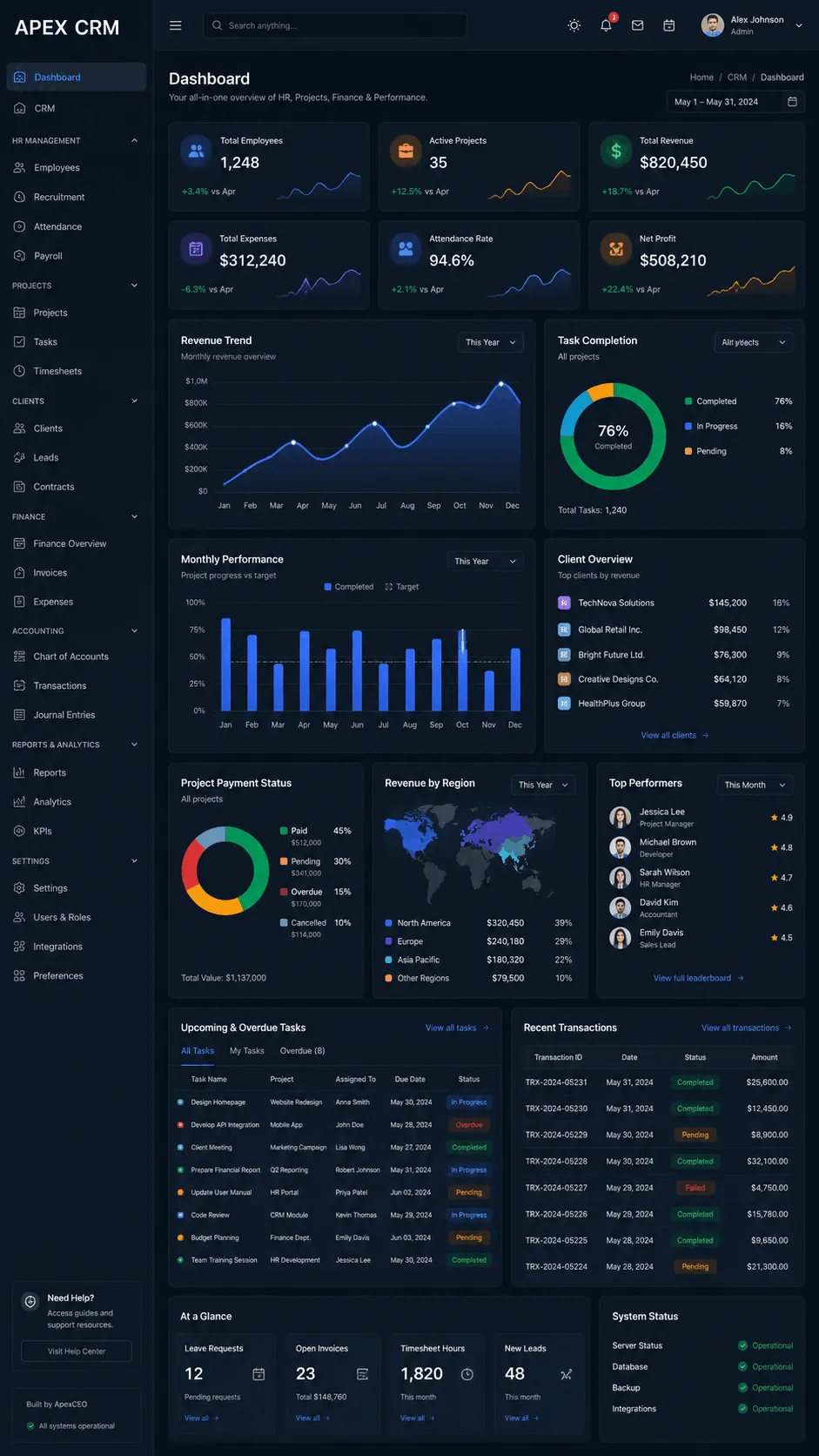The width and height of the screenshot is (819, 1456).
Task: Collapse the Projects section chevron
Action: coord(134,286)
